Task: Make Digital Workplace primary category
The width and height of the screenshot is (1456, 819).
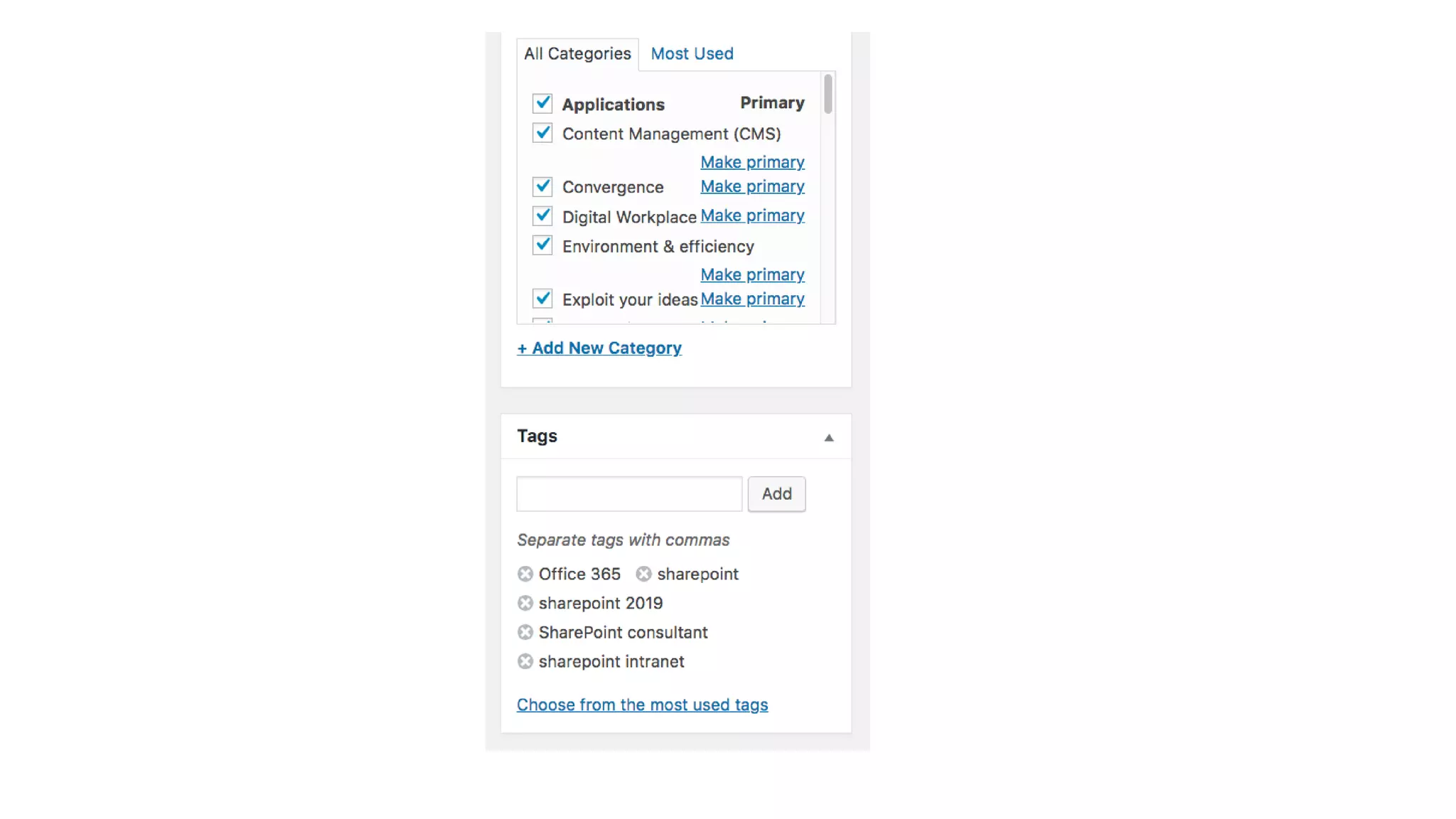Action: pos(752,215)
